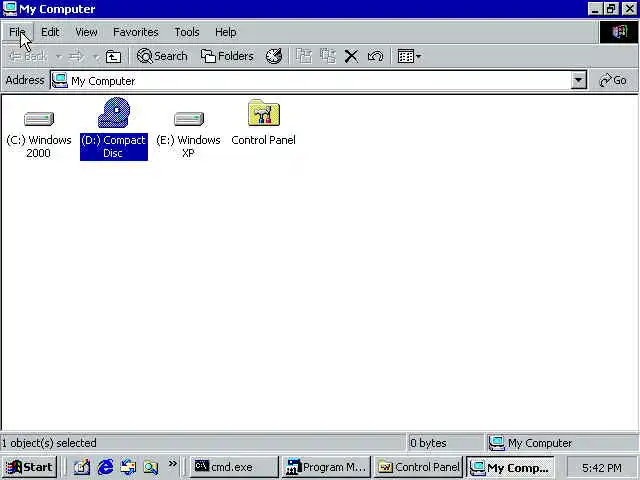
Task: Switch to Control Panel taskbar button
Action: coord(418,467)
